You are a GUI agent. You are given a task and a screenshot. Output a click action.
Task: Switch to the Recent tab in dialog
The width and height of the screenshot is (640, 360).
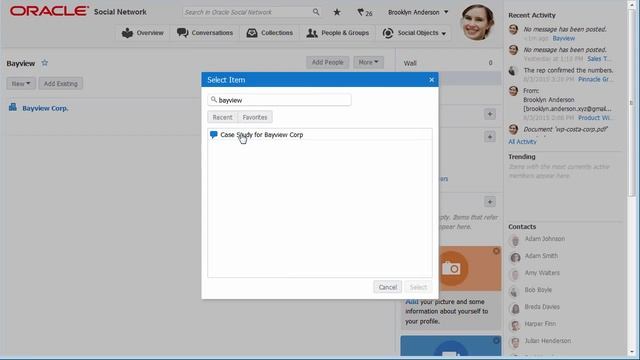coord(222,117)
